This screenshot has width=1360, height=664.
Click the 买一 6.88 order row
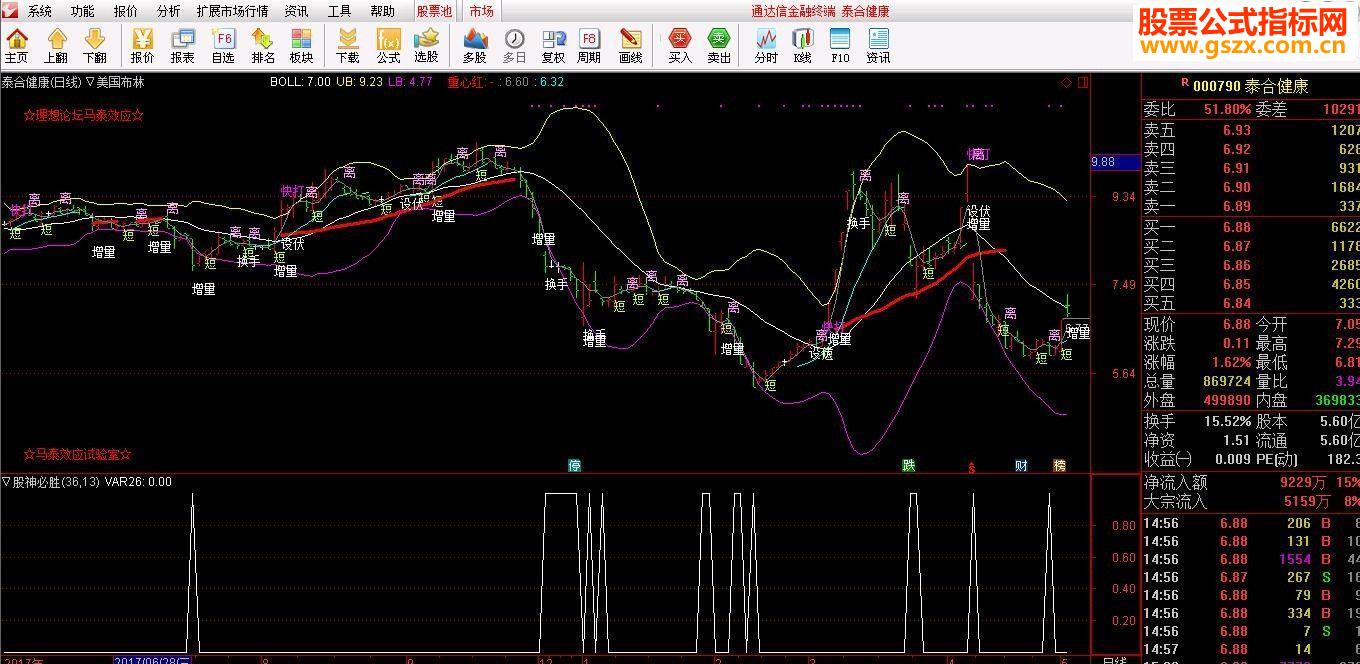tap(1251, 227)
